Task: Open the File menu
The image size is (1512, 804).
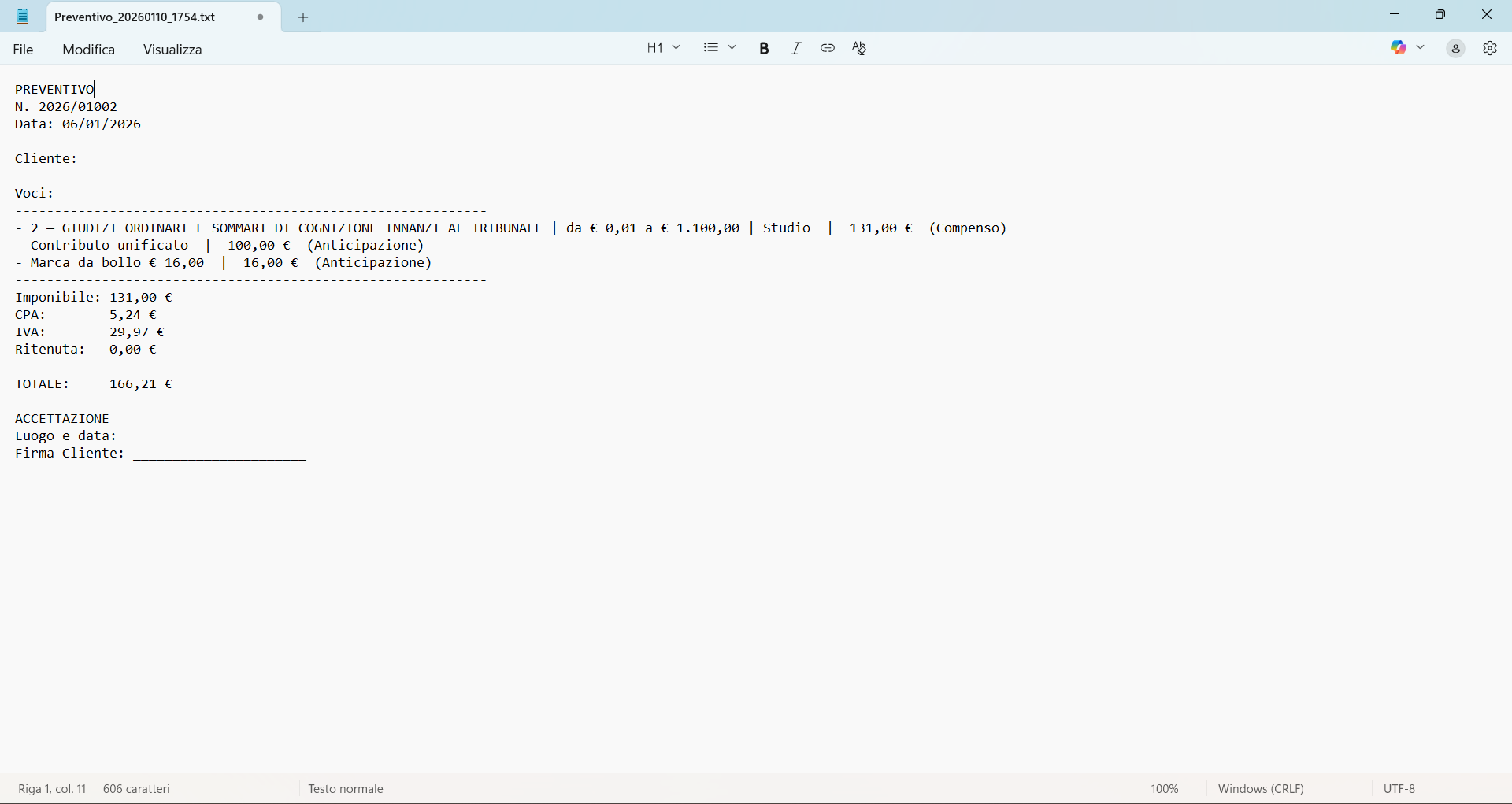Action: (24, 50)
